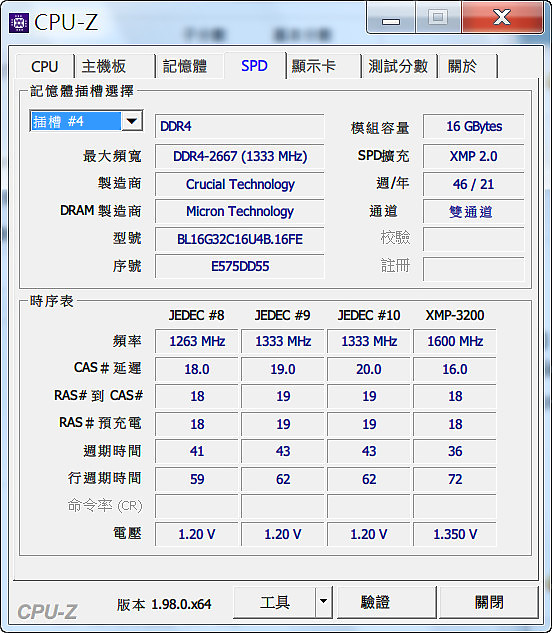The height and width of the screenshot is (633, 552).
Task: Open the CPU tab
Action: [45, 66]
